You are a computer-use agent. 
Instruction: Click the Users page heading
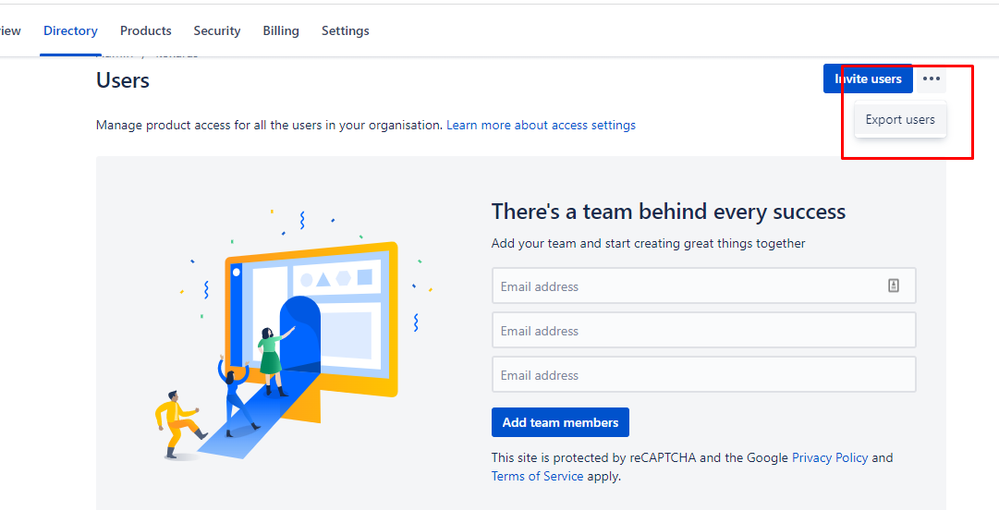click(x=123, y=80)
